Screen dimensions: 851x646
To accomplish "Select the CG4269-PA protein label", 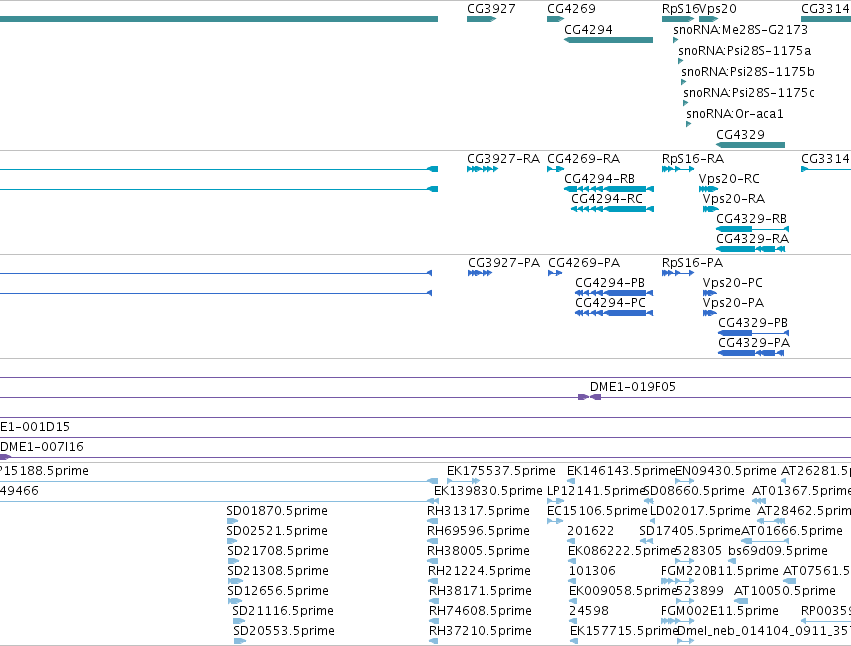I will [584, 263].
